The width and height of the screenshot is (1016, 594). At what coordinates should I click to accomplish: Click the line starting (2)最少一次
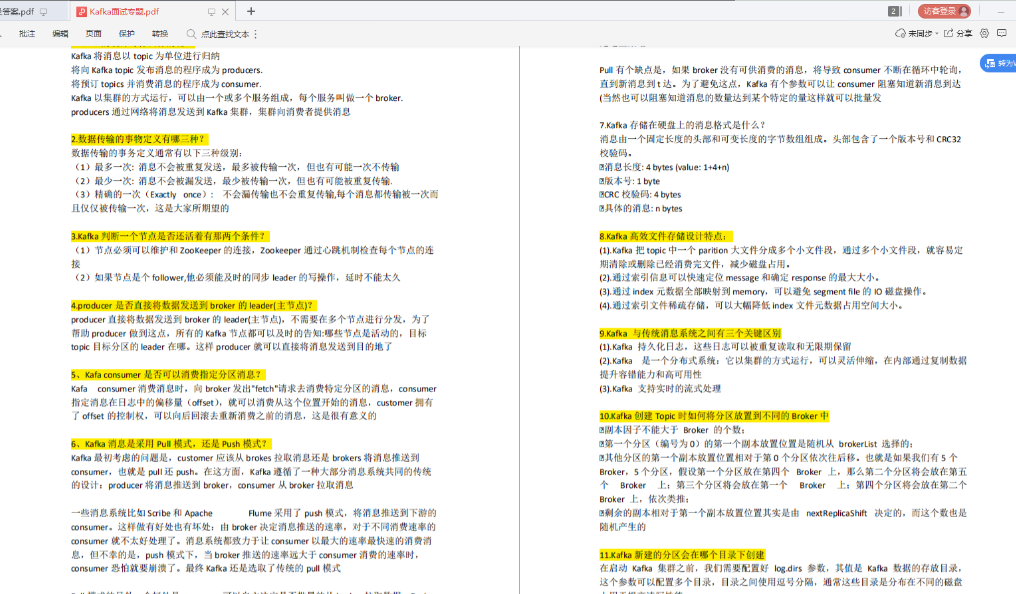232,181
